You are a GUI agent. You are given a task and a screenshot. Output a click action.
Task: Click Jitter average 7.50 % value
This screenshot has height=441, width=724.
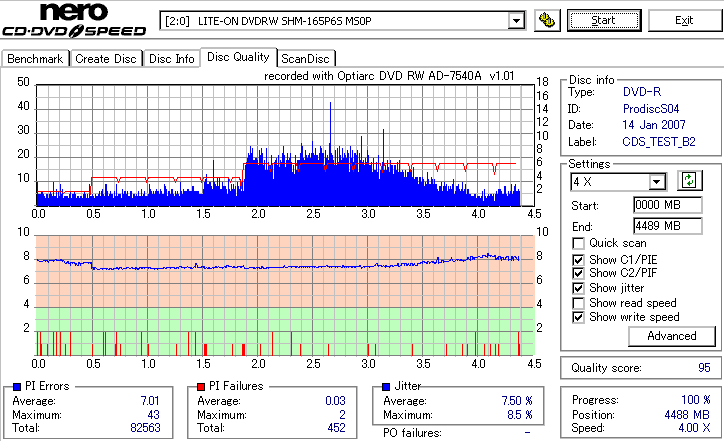517,401
